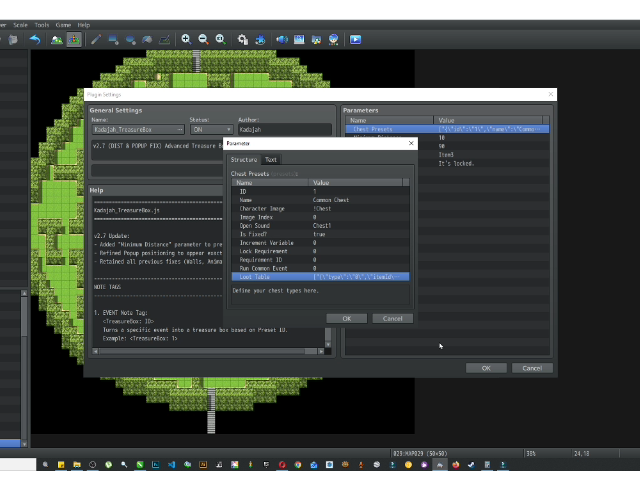Click OK in Plugin Settings window
Screen dimensions: 640x480
486,368
